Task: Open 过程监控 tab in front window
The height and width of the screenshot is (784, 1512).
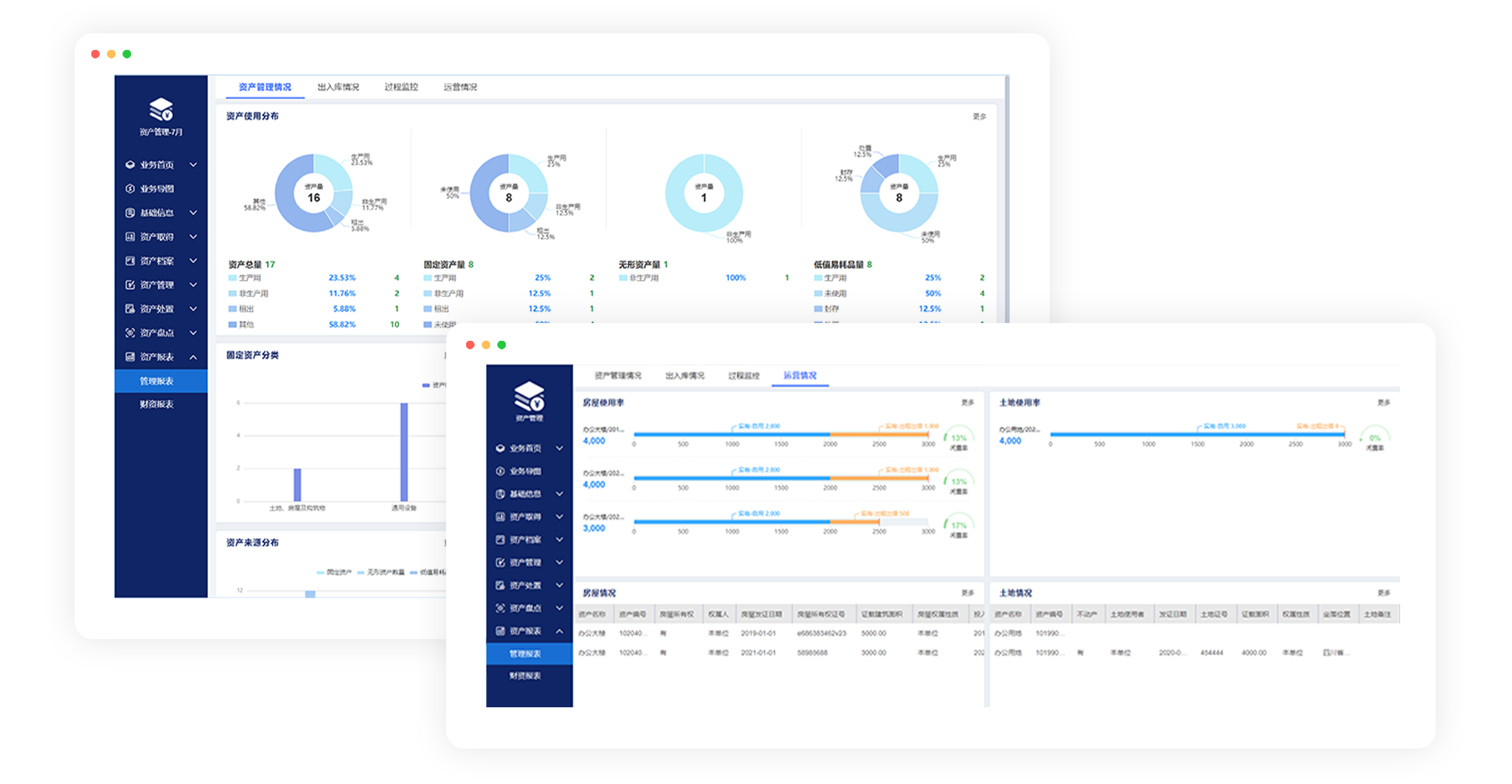Action: 744,376
